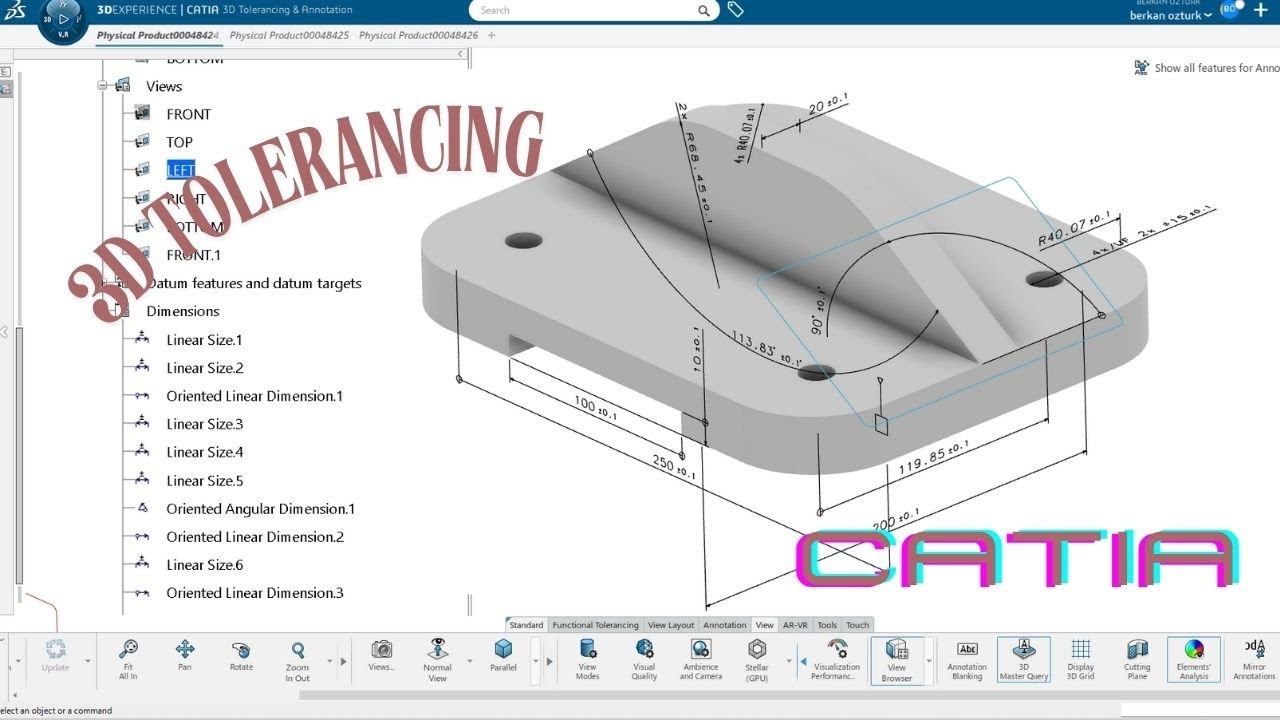Open the View Browser dropdown arrow
Image resolution: width=1280 pixels, height=720 pixels.
(929, 661)
